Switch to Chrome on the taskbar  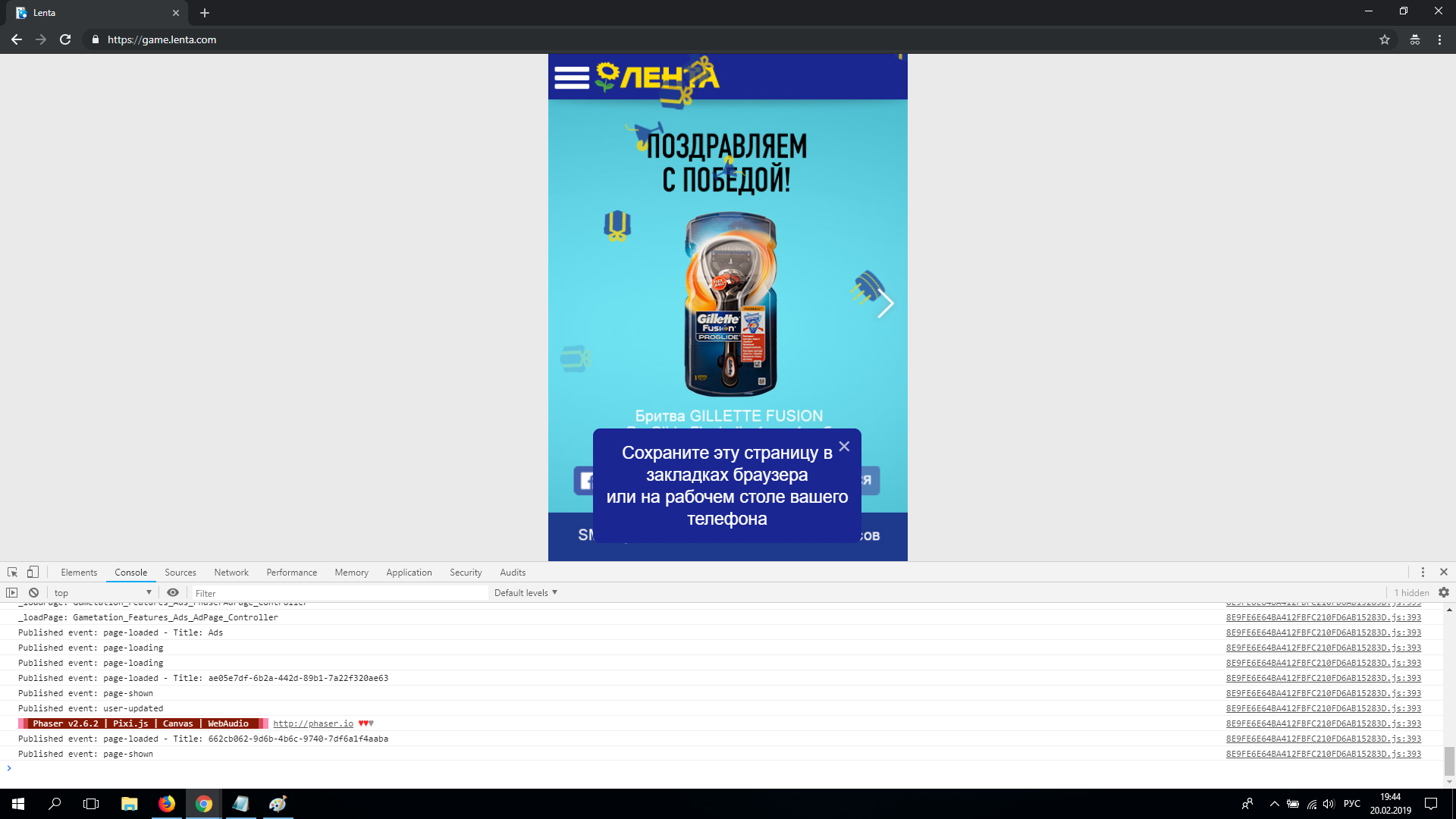pos(204,804)
